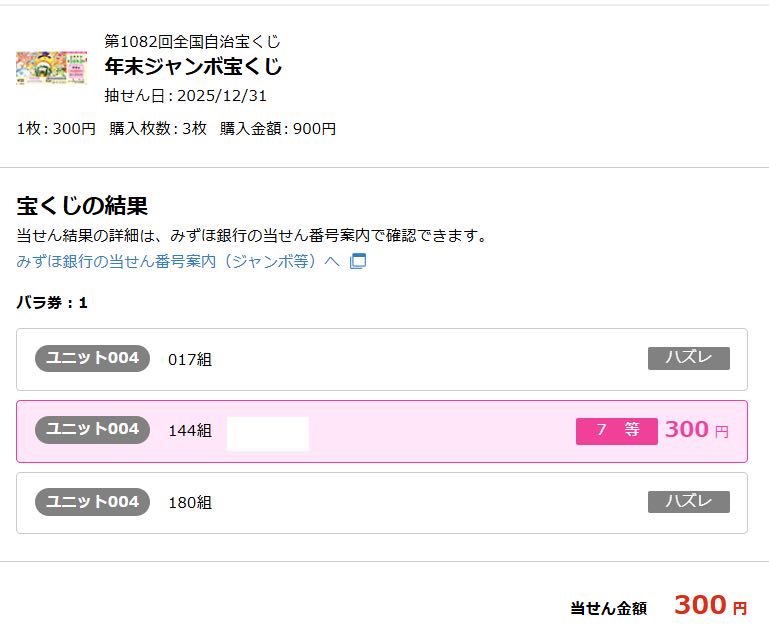Click the 抽せん日 2025/12/31 date text

pos(185,96)
